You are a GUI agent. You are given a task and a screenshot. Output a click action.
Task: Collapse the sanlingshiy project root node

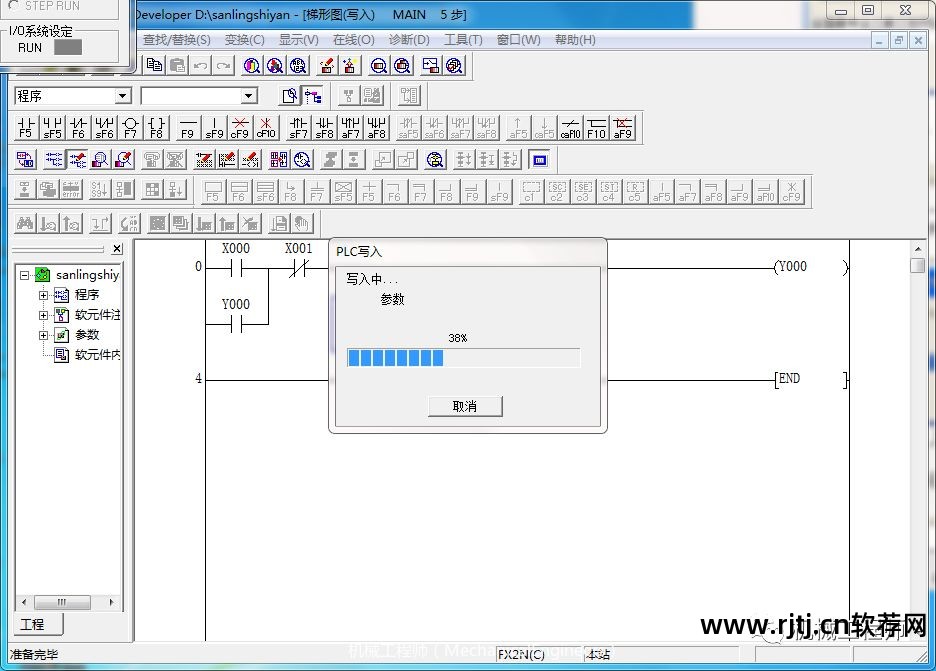pyautogui.click(x=24, y=275)
